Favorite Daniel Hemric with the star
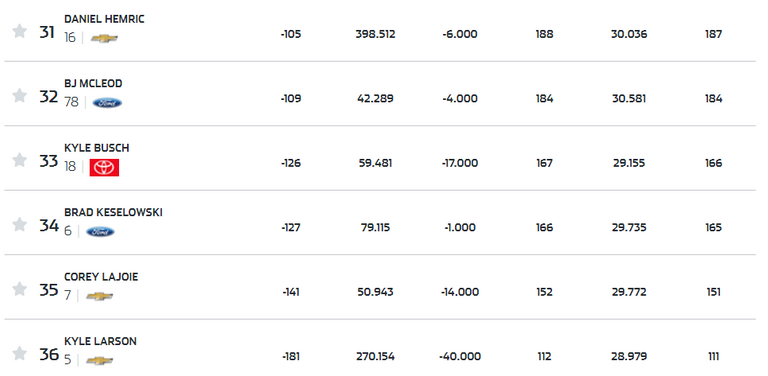 (19, 31)
